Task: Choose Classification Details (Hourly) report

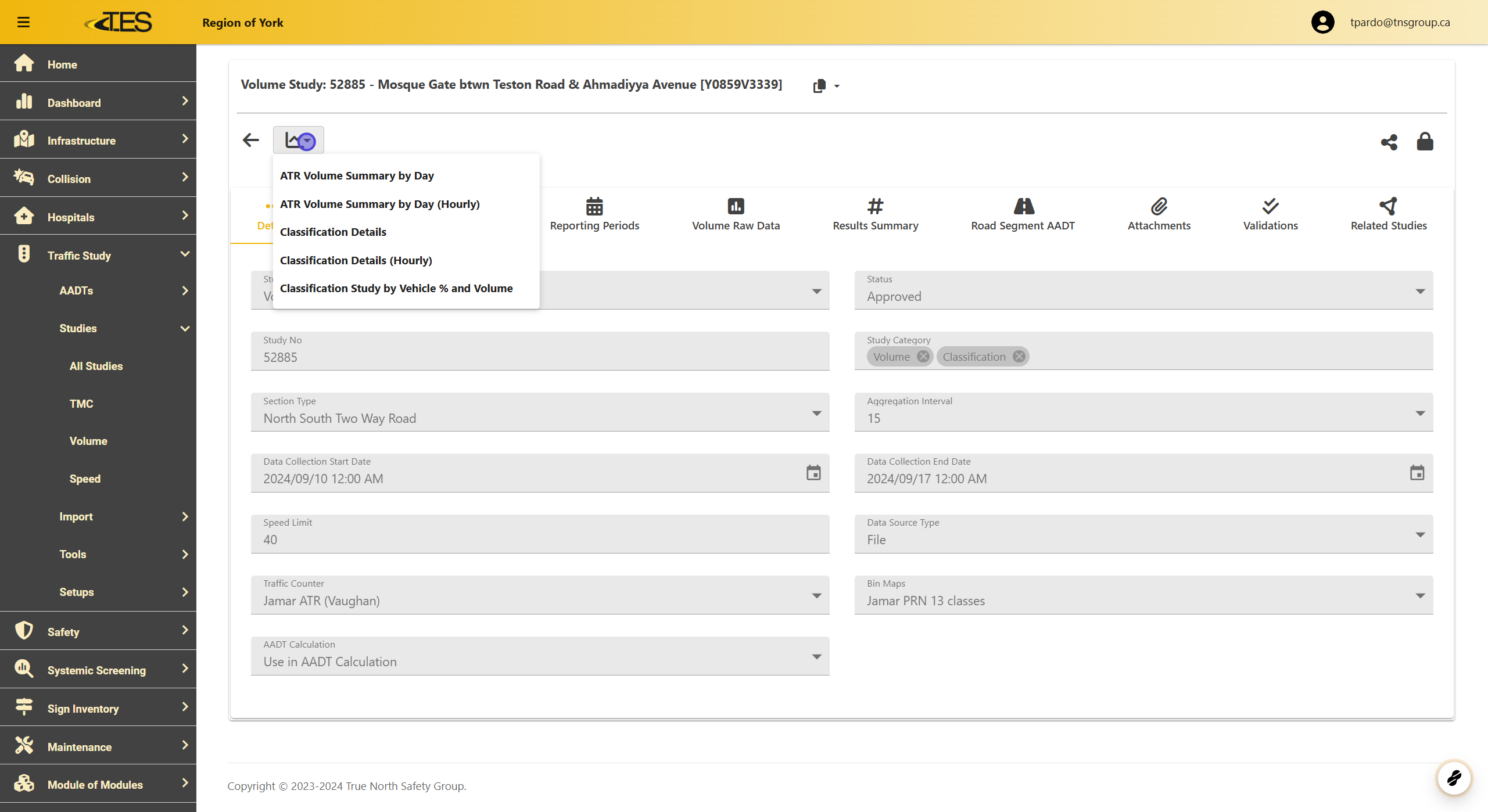Action: (356, 260)
